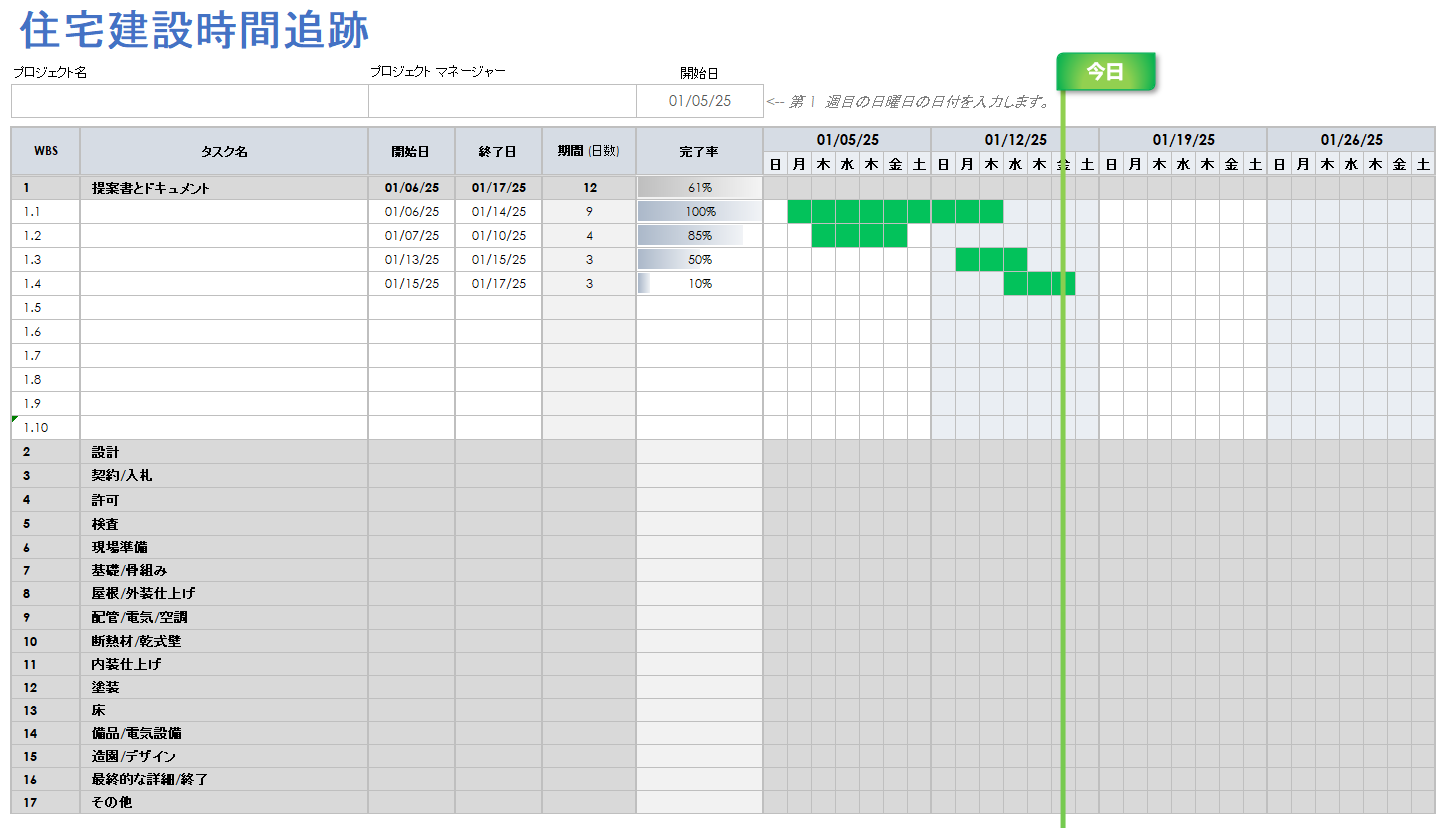Viewport: 1436px width, 828px height.
Task: Select the empty プロジェクト名 input cell
Action: pos(190,101)
